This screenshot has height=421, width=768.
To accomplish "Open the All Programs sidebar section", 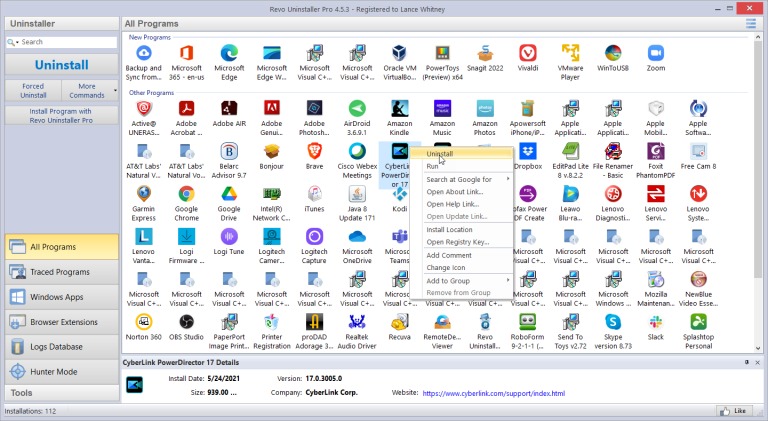I will (x=62, y=247).
